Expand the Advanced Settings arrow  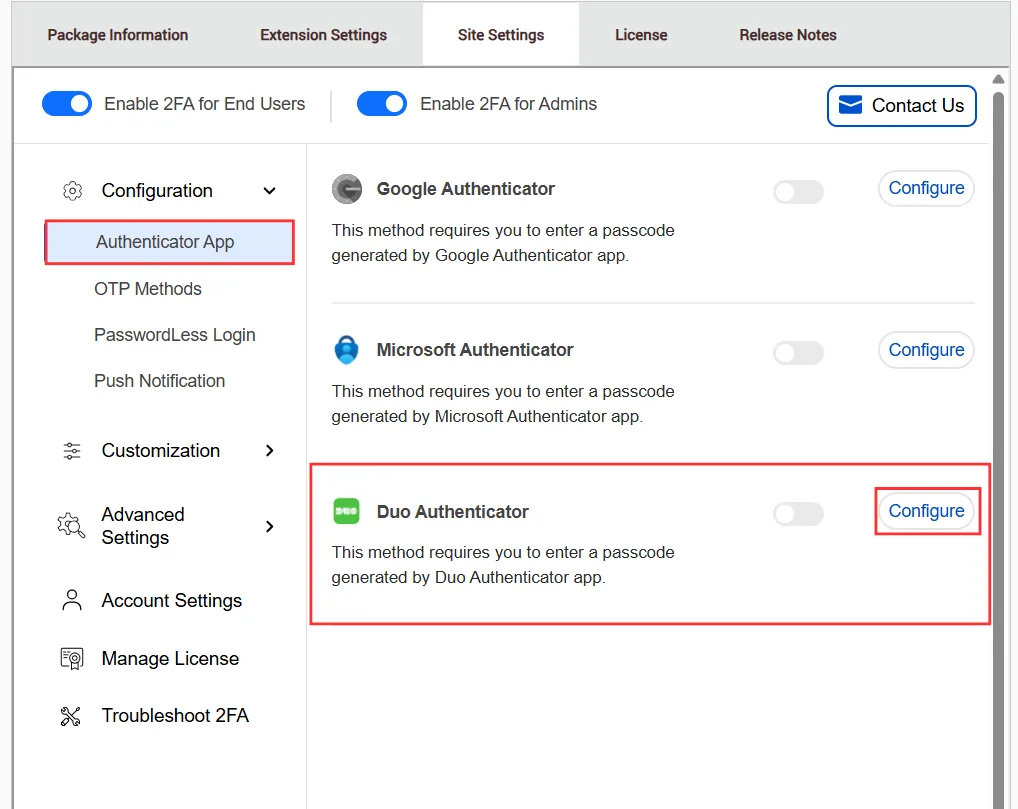269,526
